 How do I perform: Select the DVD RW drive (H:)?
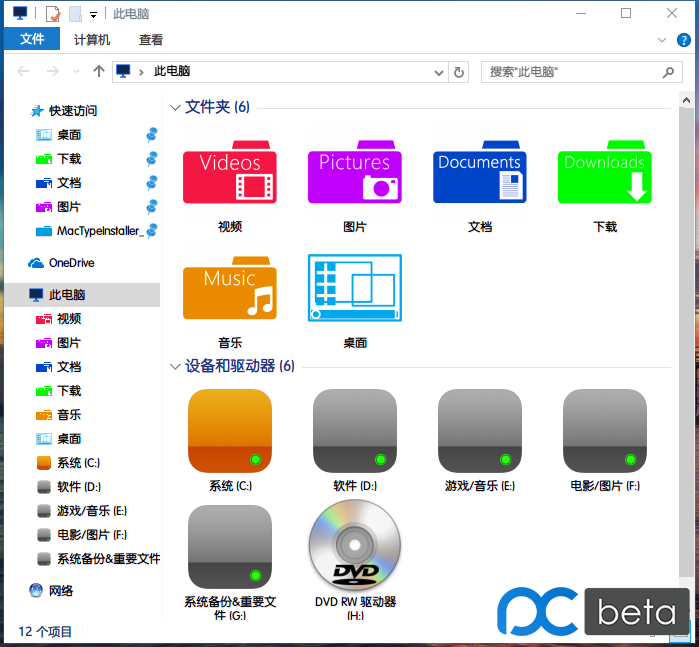pos(355,546)
